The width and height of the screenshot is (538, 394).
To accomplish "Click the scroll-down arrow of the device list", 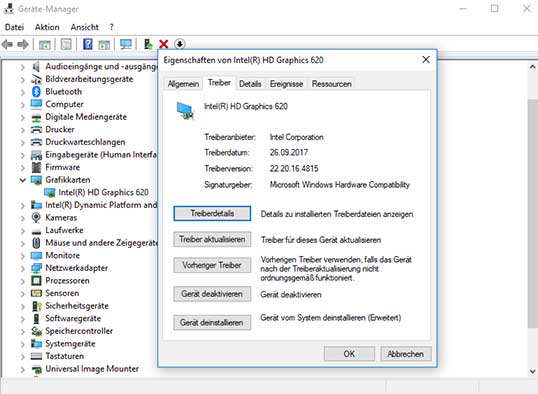I will [533, 371].
